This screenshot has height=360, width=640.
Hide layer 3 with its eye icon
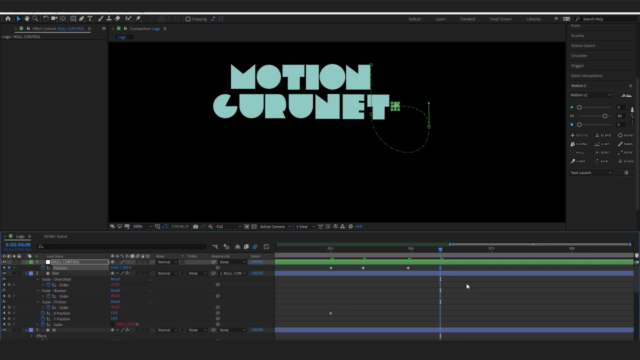(x=4, y=330)
